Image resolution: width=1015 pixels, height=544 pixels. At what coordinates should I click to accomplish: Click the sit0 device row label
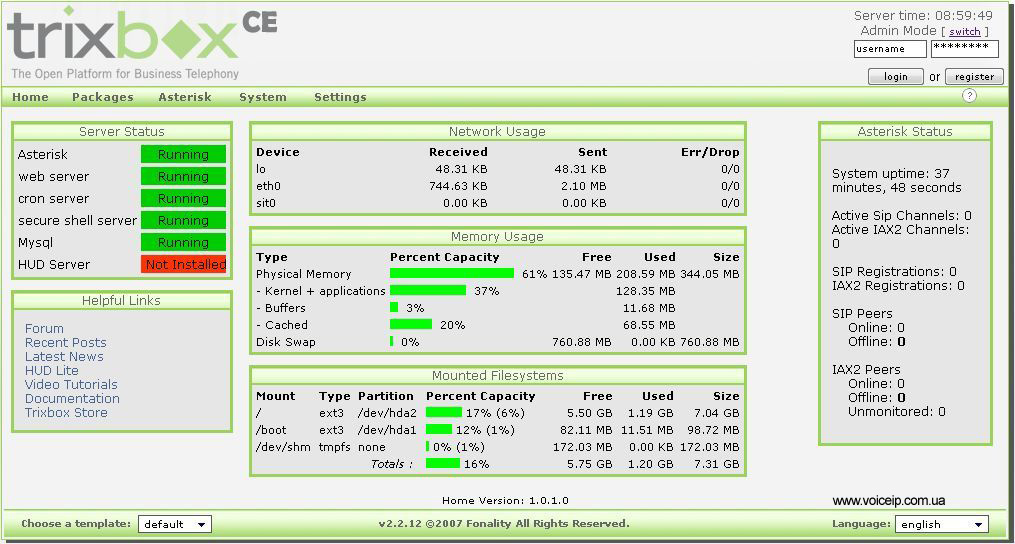click(267, 203)
